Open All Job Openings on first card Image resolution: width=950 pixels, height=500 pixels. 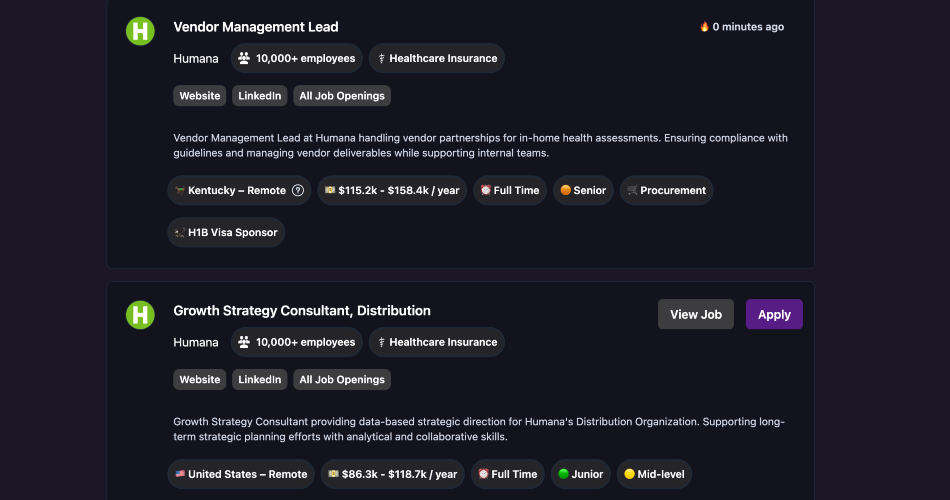(342, 96)
